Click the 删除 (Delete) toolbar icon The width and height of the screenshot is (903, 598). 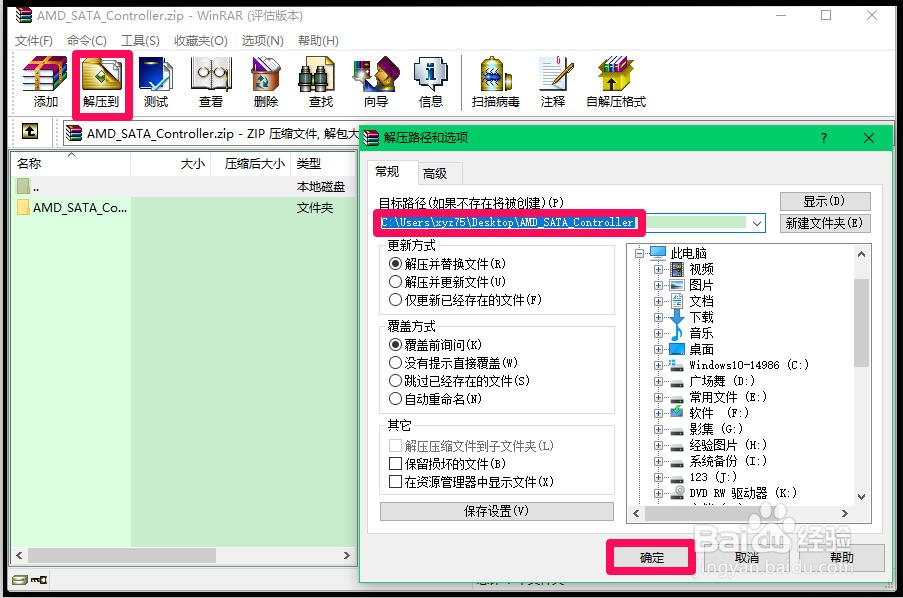click(x=264, y=80)
